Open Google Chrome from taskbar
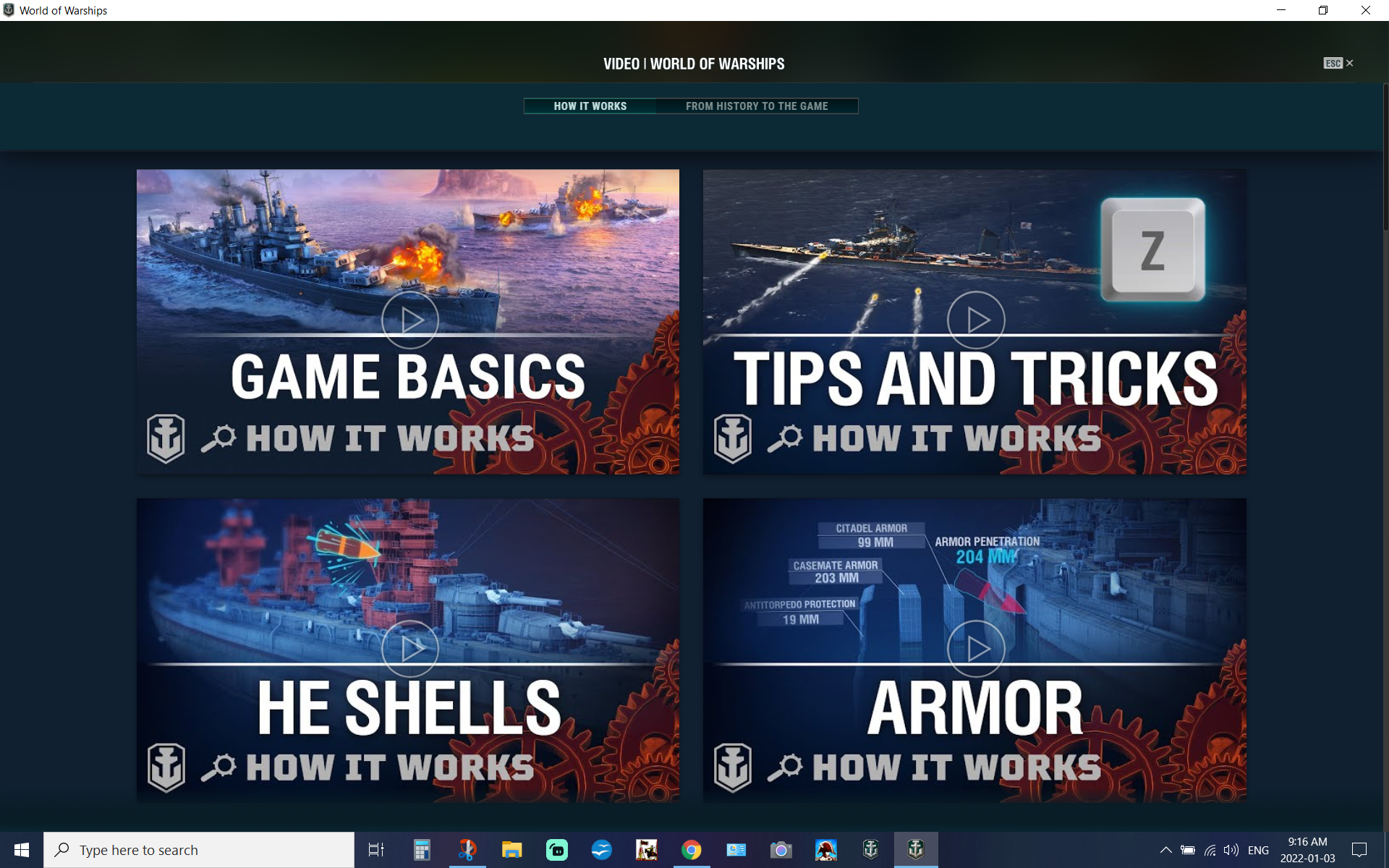This screenshot has height=868, width=1389. click(x=691, y=850)
